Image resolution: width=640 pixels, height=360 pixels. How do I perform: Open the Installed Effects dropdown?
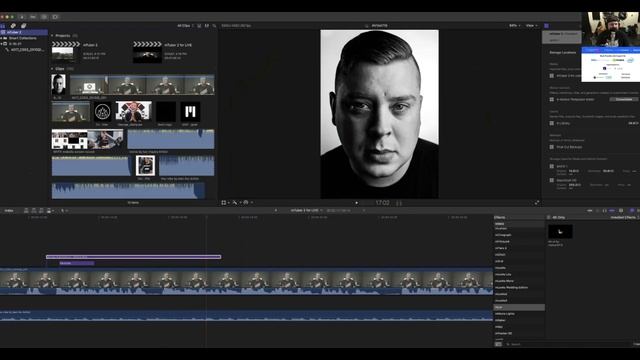(624, 218)
